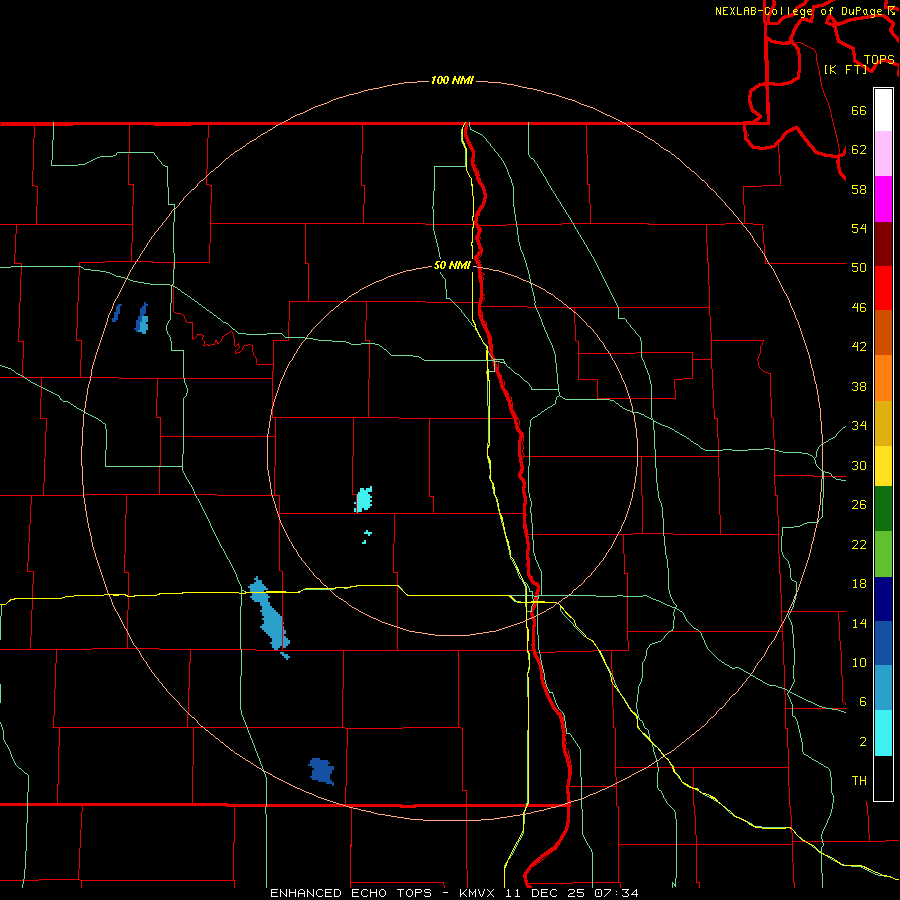The image size is (900, 900).
Task: Click the dark blue echo near the bottom border
Action: click(x=321, y=771)
